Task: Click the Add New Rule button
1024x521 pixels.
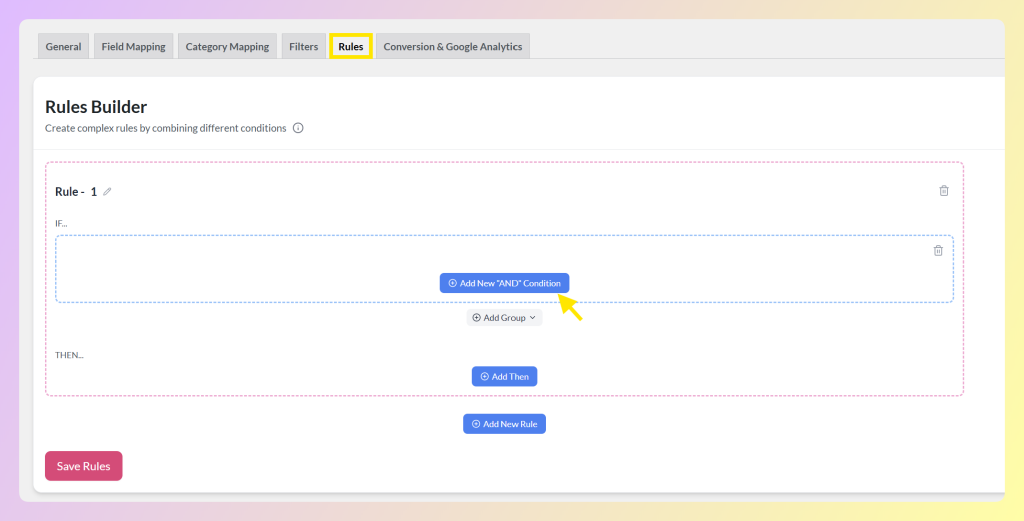Action: pos(504,424)
